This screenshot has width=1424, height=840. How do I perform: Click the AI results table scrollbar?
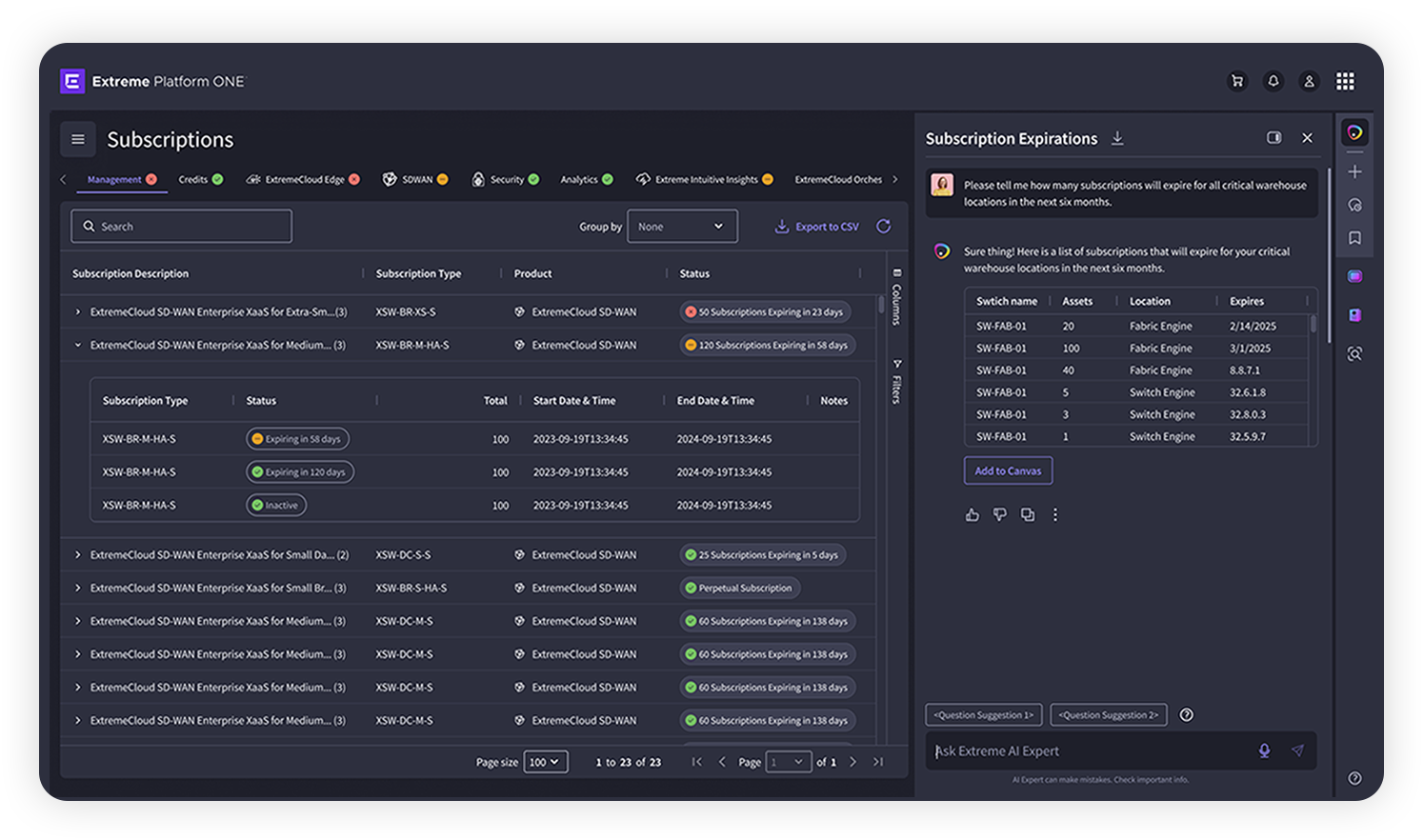(x=1314, y=324)
